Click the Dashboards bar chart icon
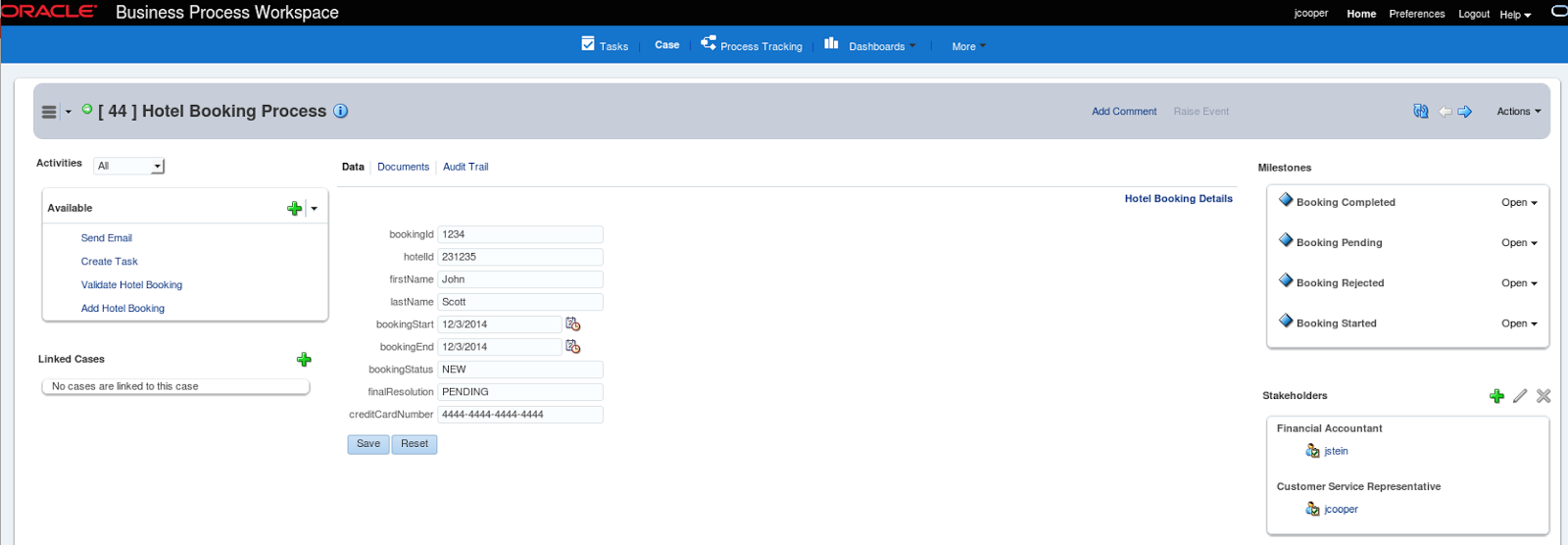1568x545 pixels. point(831,43)
